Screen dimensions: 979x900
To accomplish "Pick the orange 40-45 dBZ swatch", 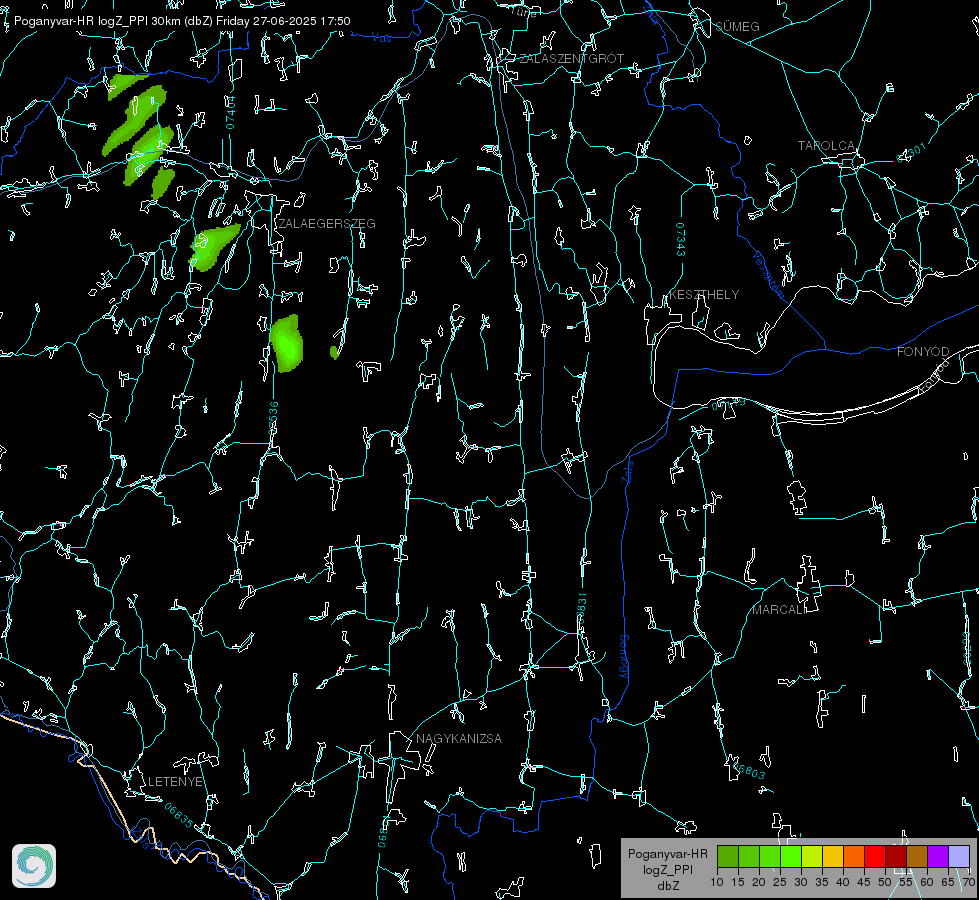I will click(854, 856).
